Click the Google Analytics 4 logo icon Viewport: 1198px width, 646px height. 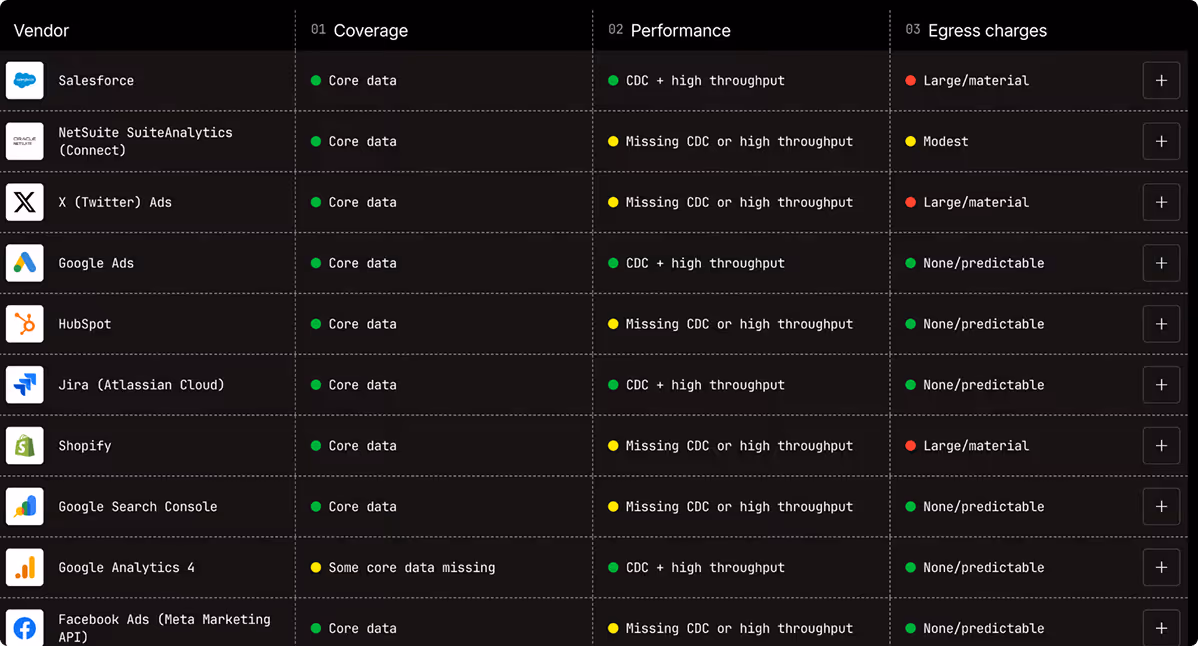point(24,567)
